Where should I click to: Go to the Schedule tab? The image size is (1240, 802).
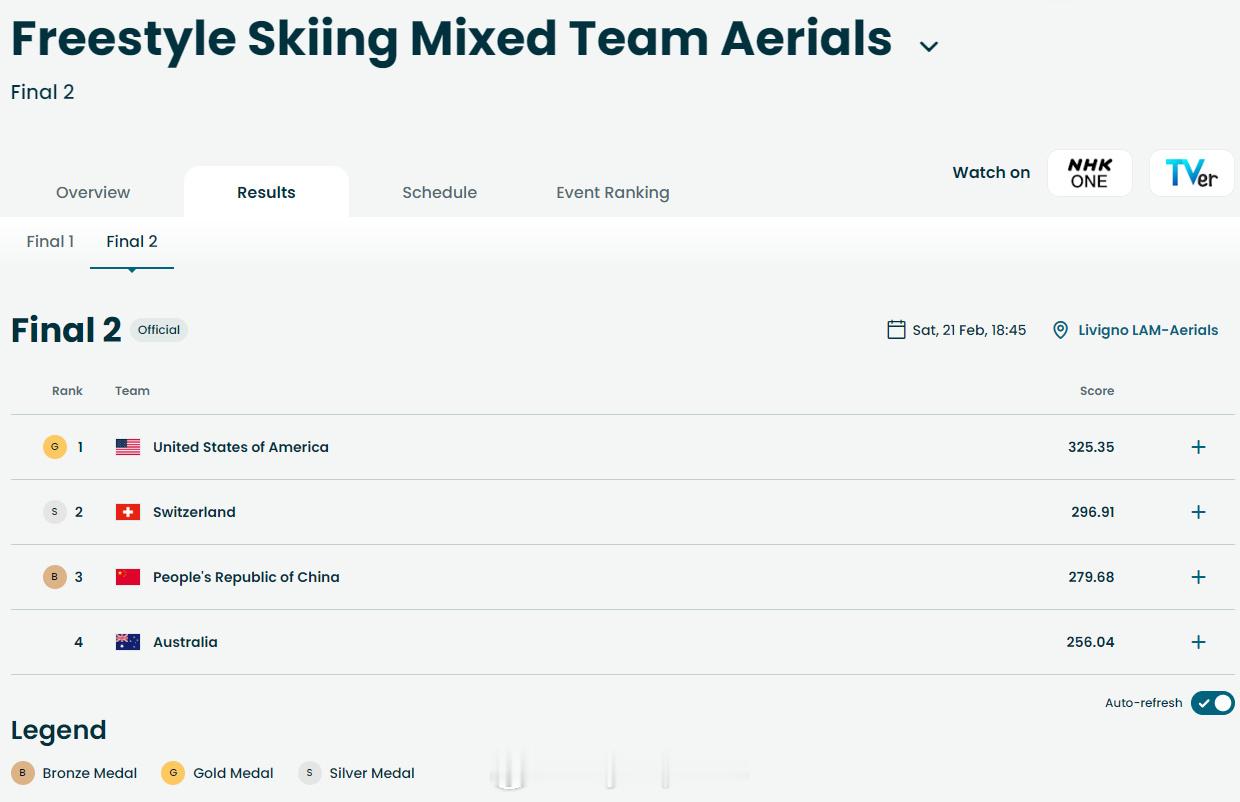(439, 192)
